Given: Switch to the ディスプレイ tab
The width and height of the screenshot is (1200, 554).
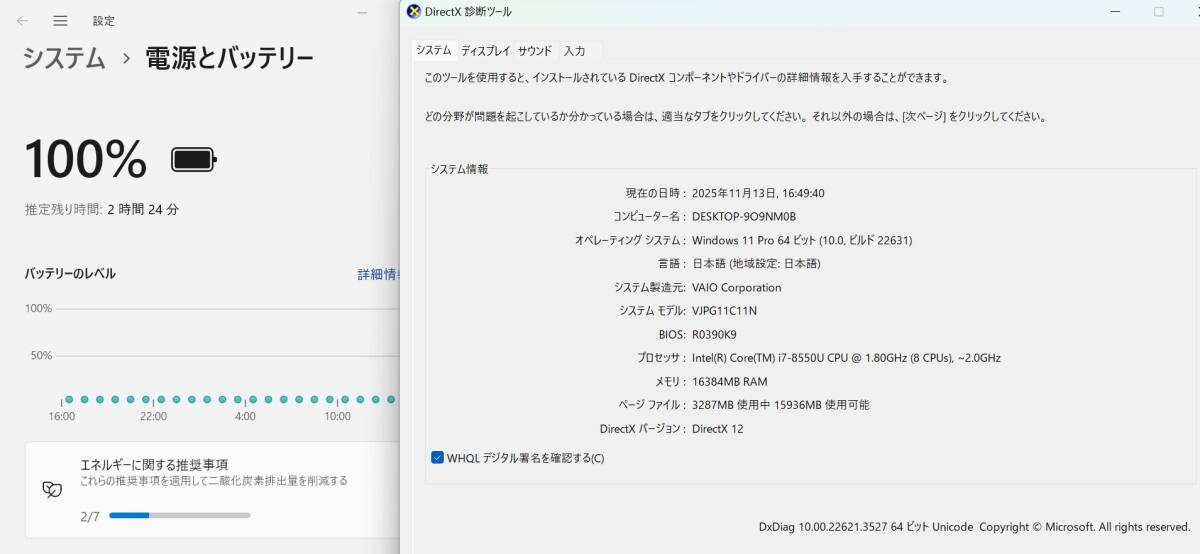Looking at the screenshot, I should (485, 51).
